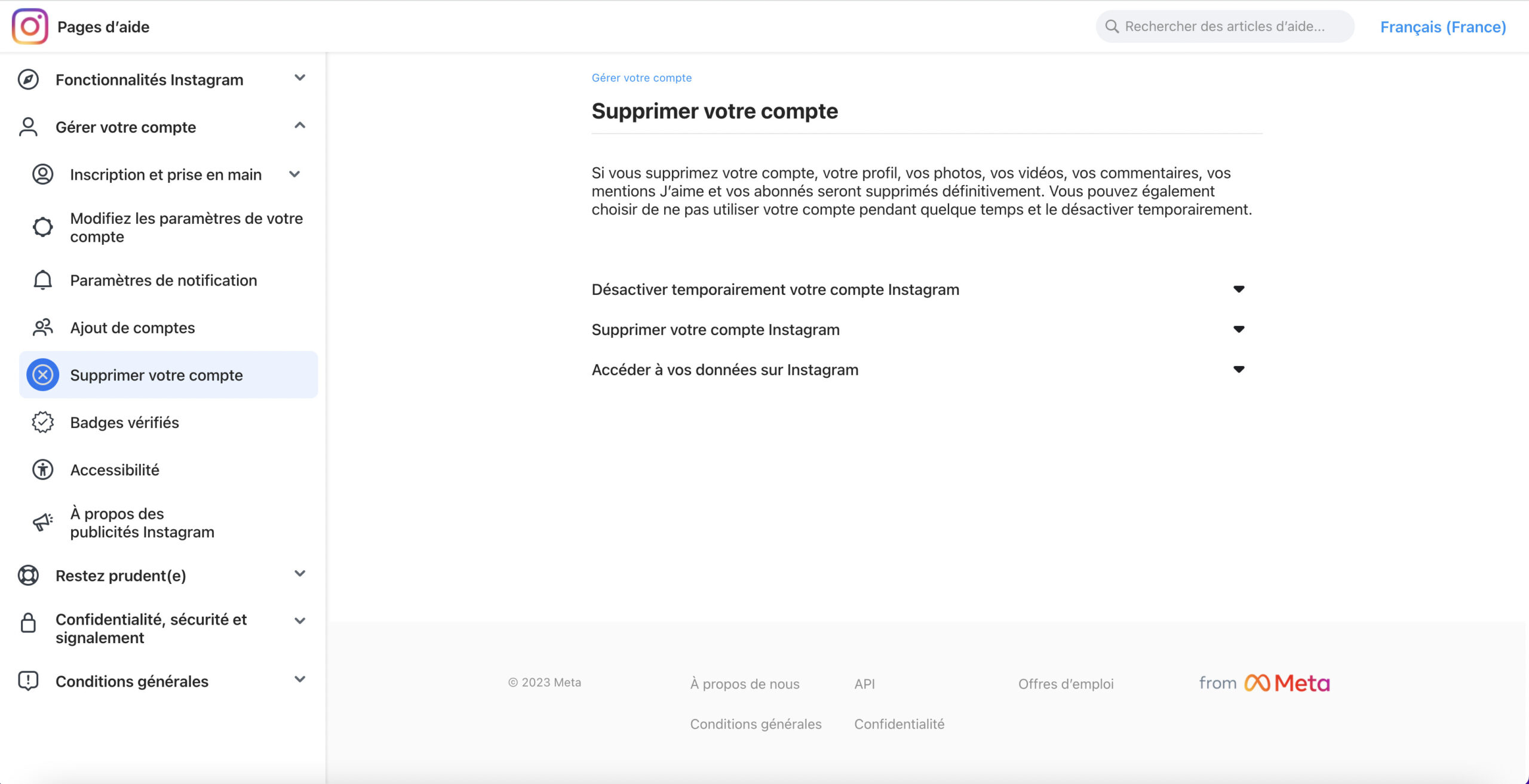Expand arrow for Désactiver temporairement votre compte

(x=1239, y=289)
